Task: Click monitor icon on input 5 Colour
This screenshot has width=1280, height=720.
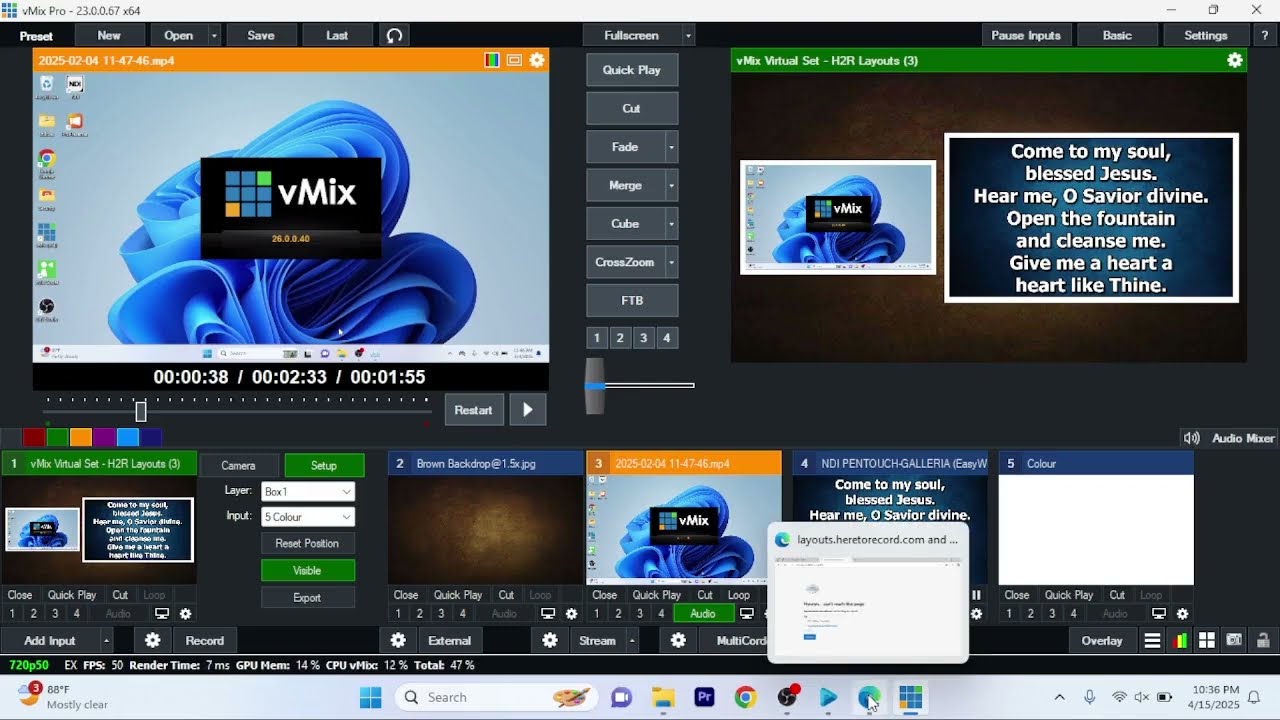Action: click(1158, 614)
